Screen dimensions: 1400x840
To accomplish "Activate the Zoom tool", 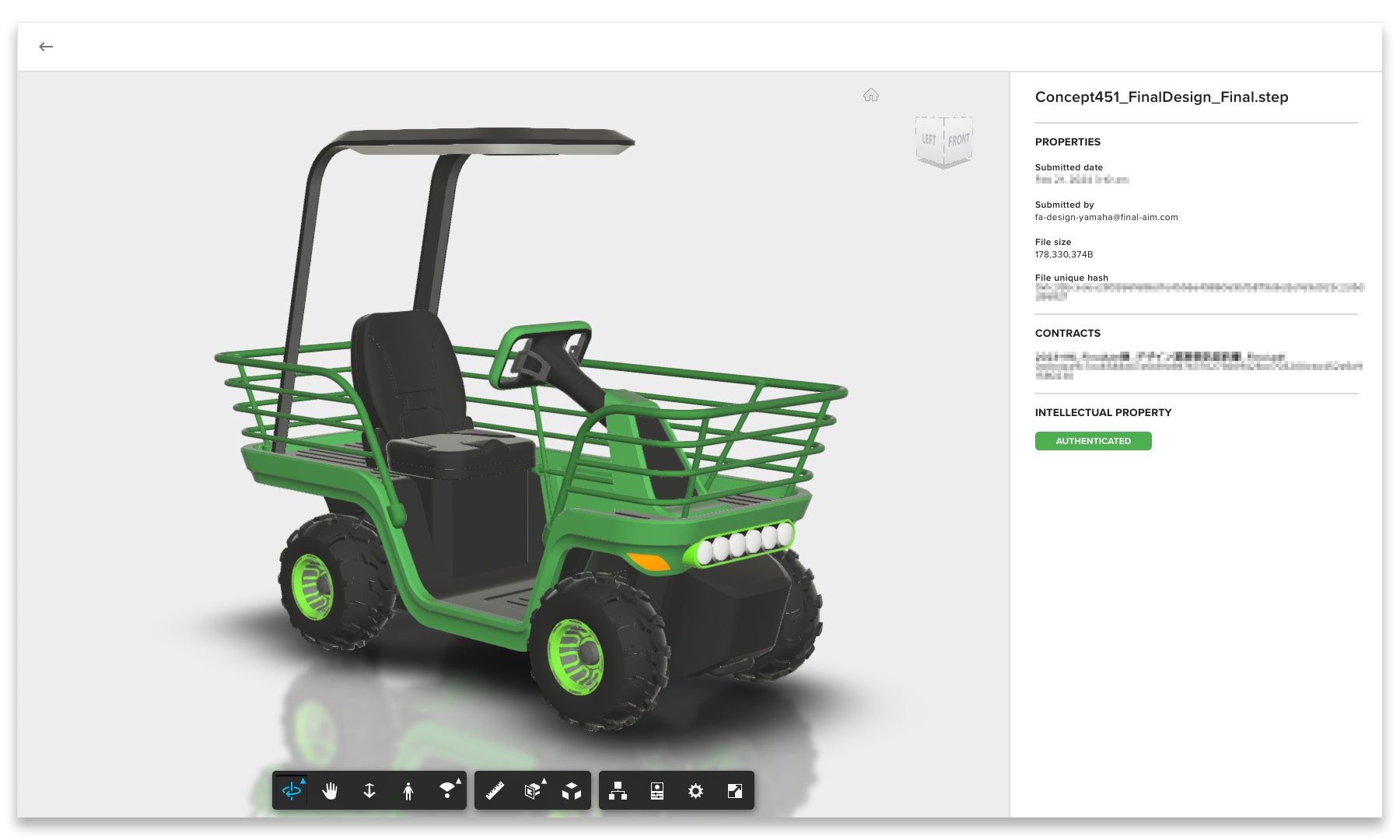I will 369,792.
